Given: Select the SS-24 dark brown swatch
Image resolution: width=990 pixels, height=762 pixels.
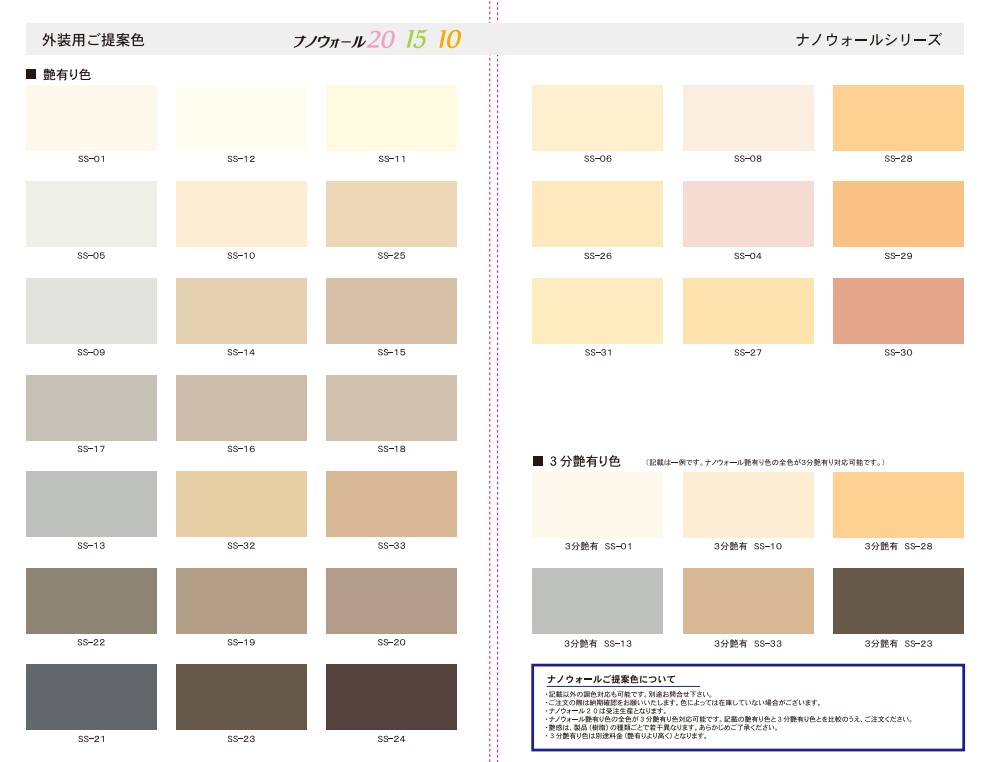Looking at the screenshot, I should tap(391, 698).
